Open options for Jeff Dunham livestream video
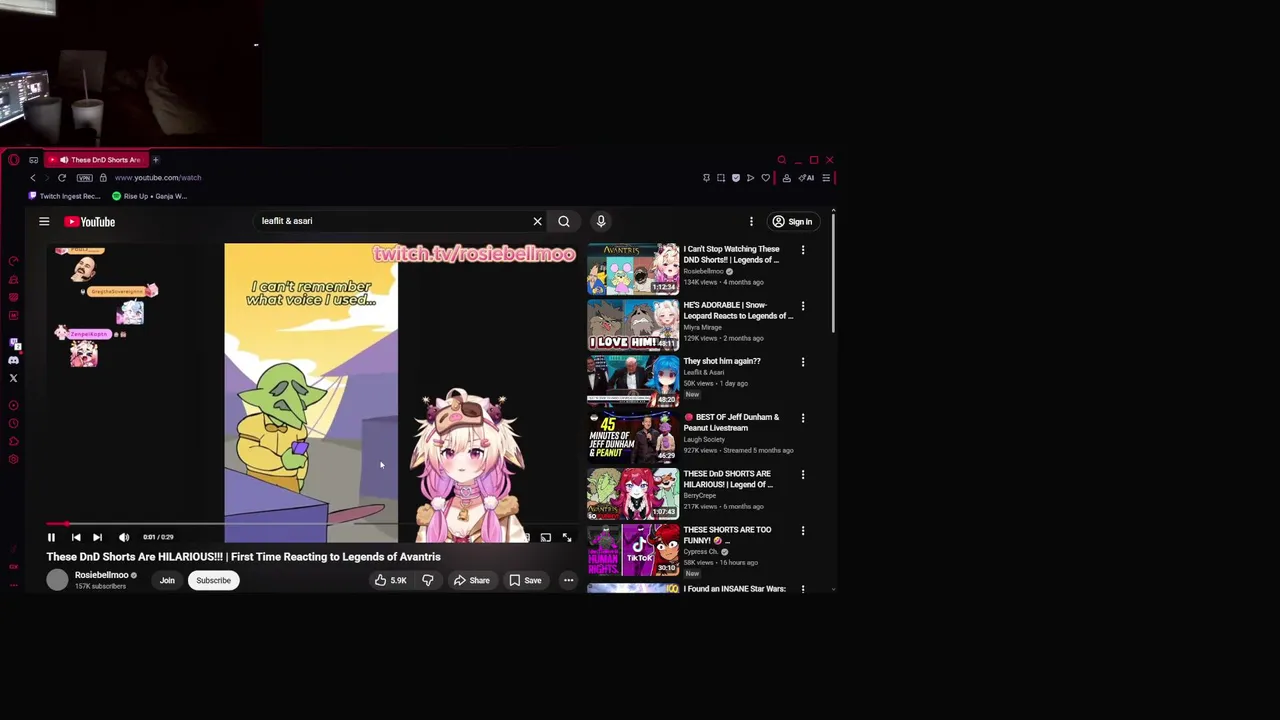Screen dimensions: 1280x720 point(802,418)
